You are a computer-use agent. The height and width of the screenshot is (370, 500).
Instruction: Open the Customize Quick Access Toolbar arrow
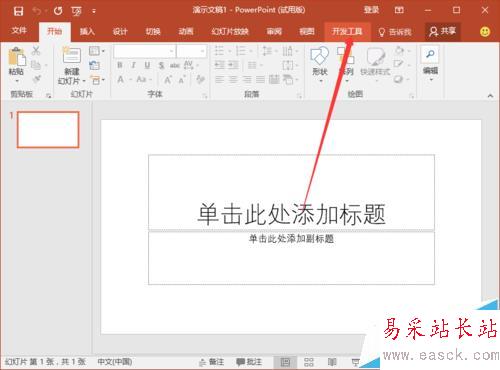94,12
